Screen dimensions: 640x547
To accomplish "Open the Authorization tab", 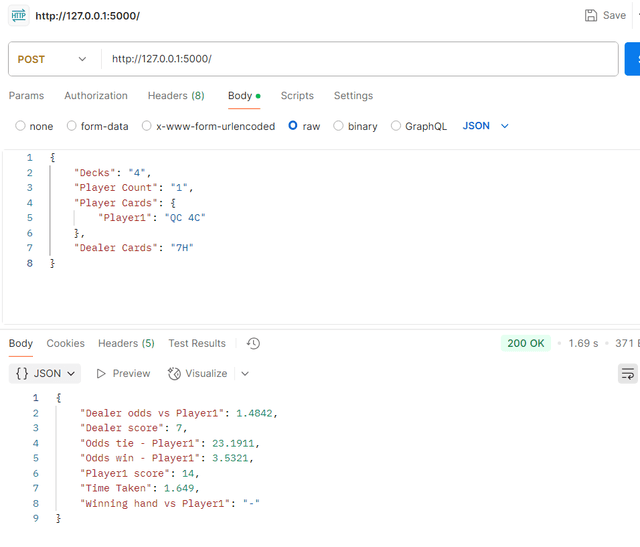I will (x=96, y=96).
